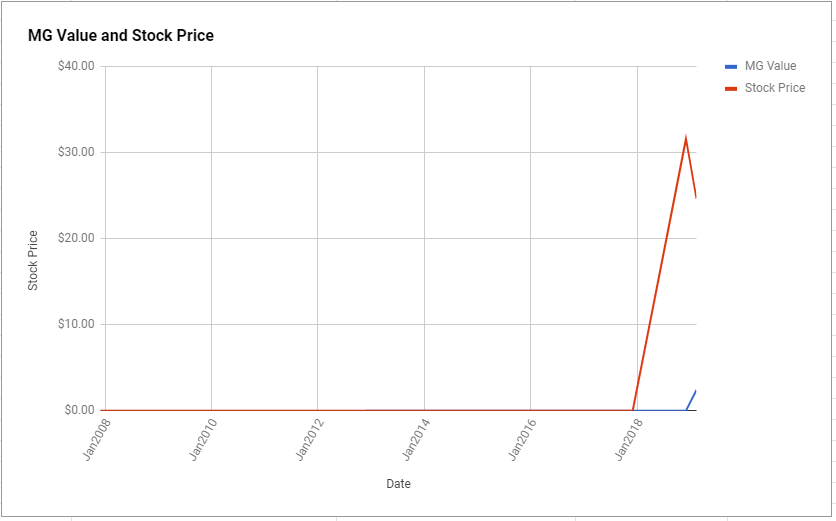This screenshot has width=836, height=521.
Task: Click the Jan2018 x-axis label
Action: coord(629,439)
